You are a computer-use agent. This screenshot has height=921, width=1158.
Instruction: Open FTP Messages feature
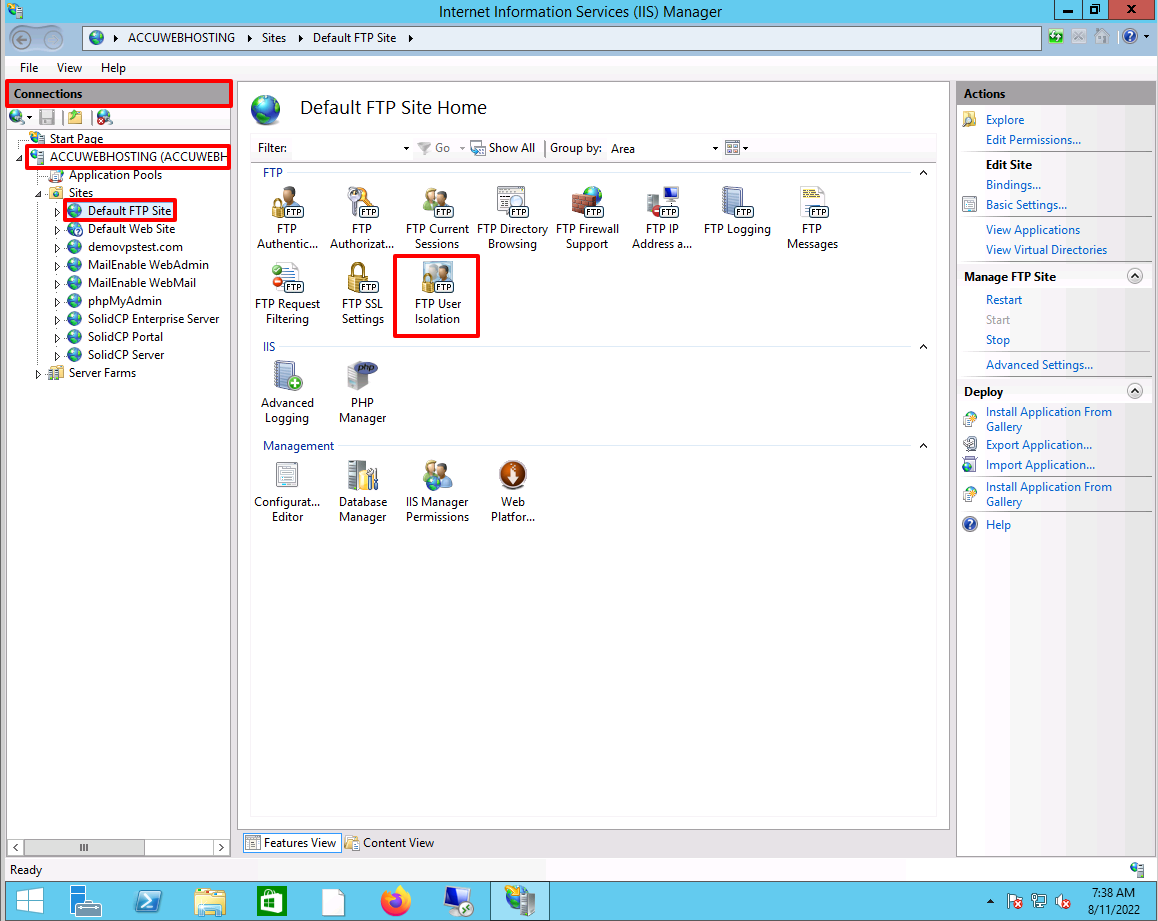tap(812, 219)
